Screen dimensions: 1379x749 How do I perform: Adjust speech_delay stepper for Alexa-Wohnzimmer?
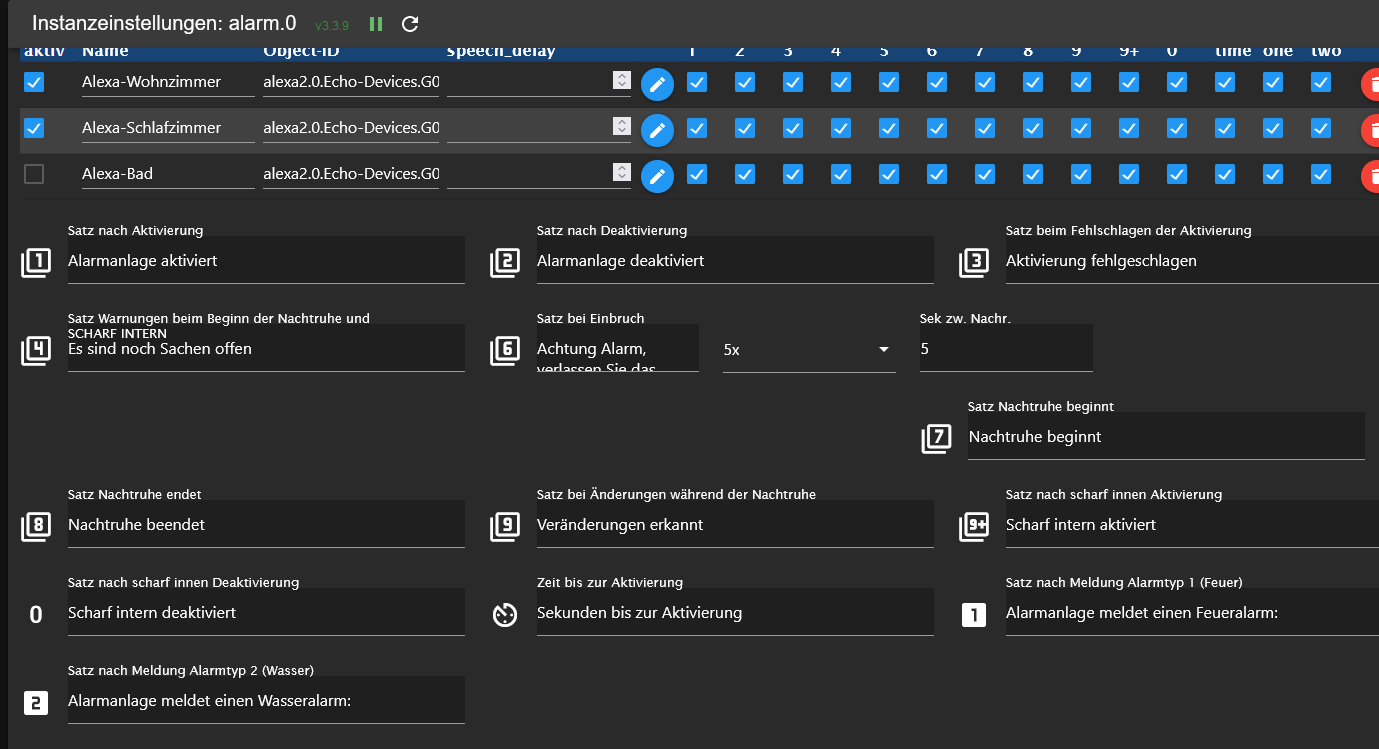tap(622, 81)
